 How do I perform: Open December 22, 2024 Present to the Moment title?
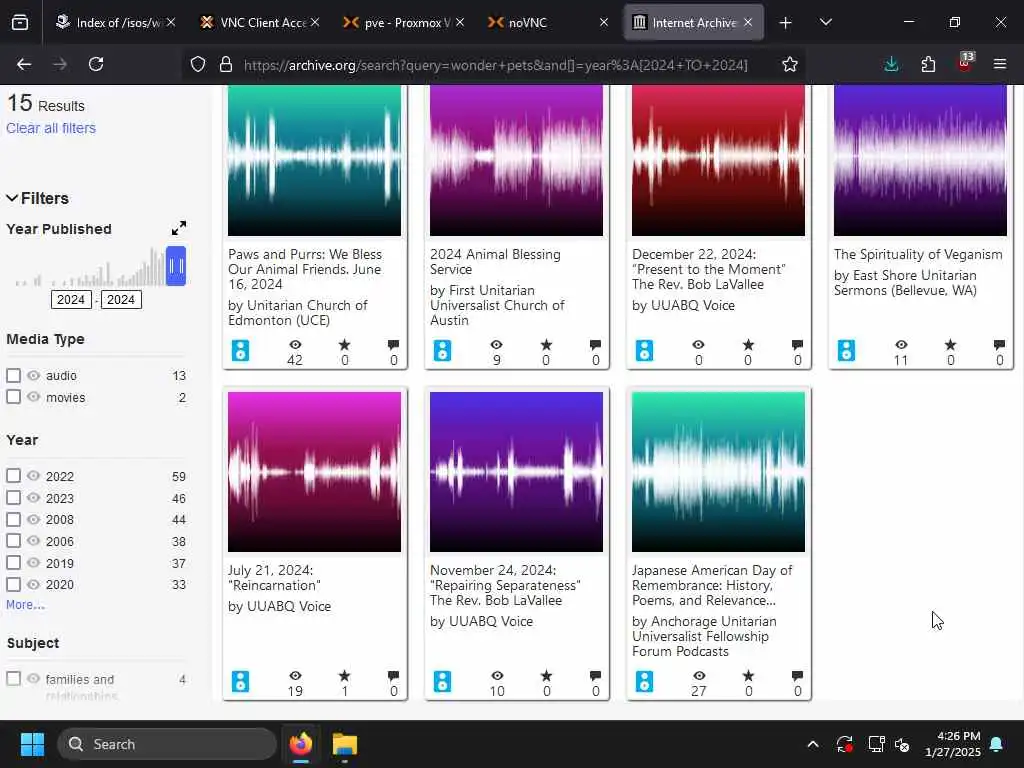pyautogui.click(x=709, y=269)
